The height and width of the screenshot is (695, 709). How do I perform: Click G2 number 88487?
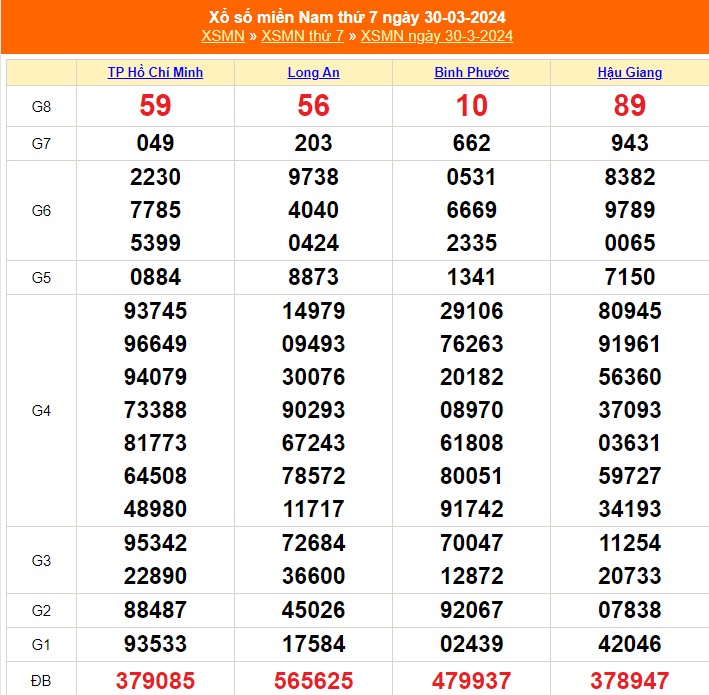coord(155,610)
